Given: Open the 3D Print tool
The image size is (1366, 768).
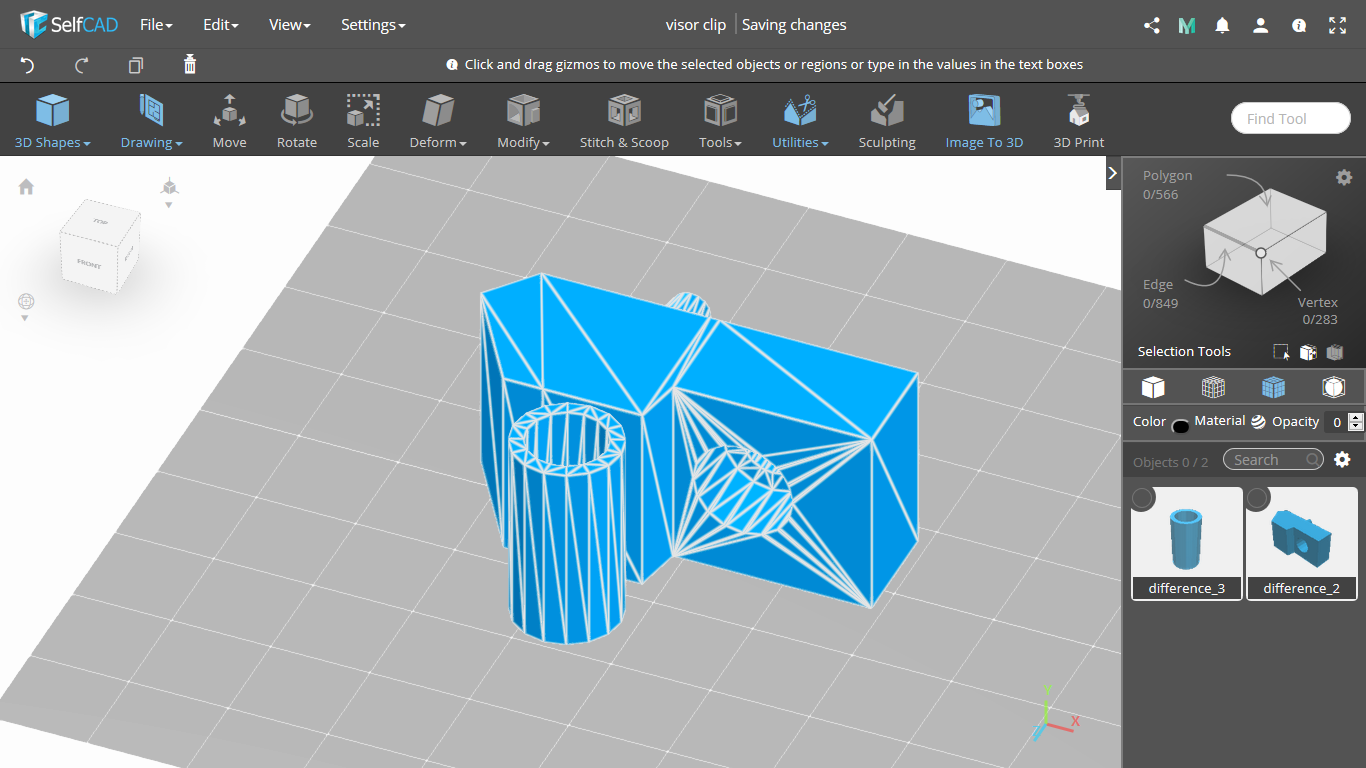Looking at the screenshot, I should pyautogui.click(x=1079, y=121).
